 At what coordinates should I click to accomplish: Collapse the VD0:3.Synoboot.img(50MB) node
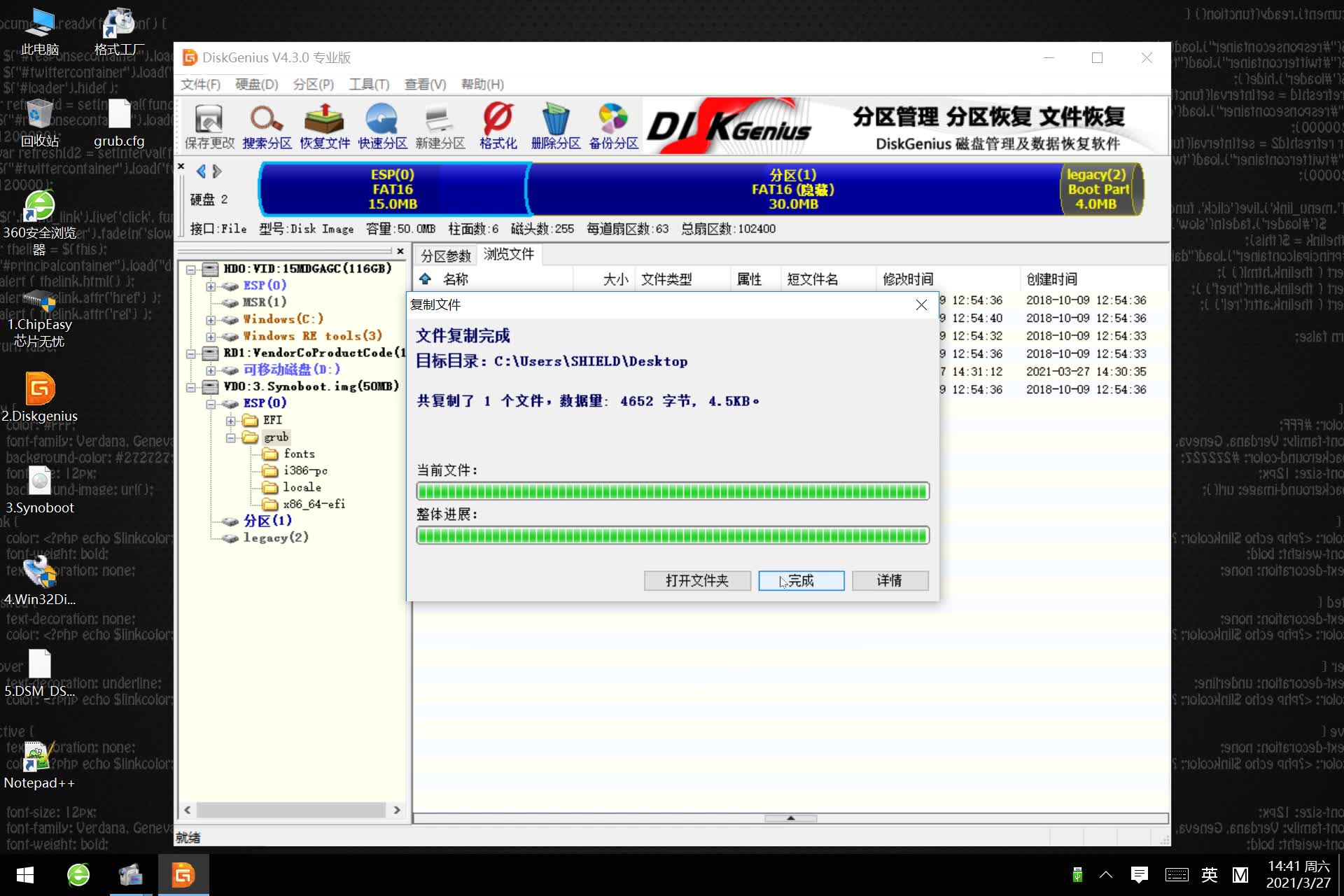(x=191, y=386)
